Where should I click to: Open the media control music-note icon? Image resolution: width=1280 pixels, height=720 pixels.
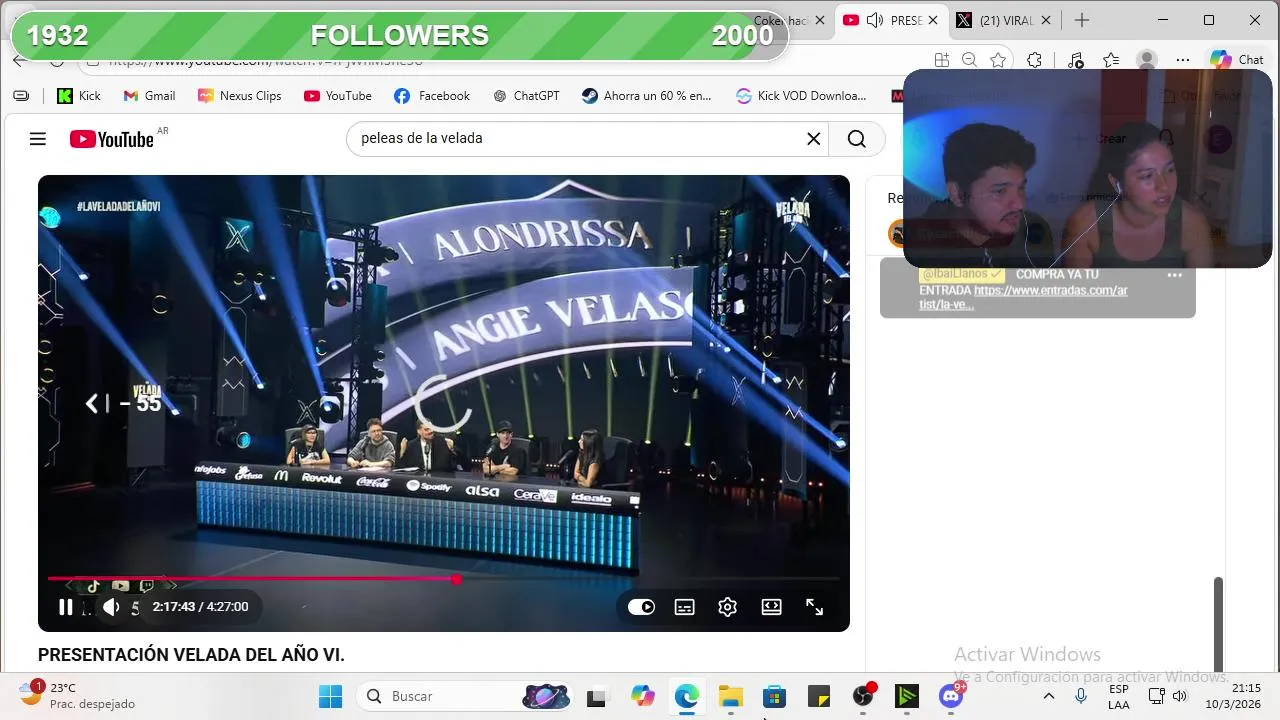click(x=1075, y=60)
